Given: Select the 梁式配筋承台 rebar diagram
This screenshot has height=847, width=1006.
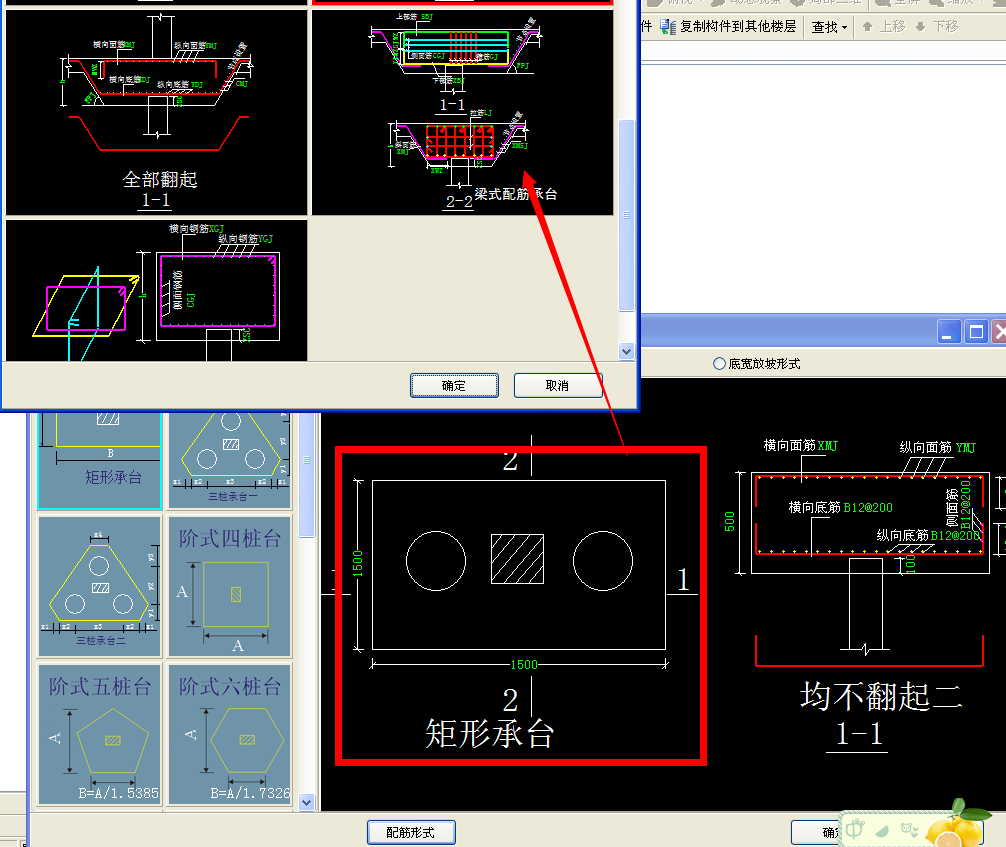Looking at the screenshot, I should pyautogui.click(x=463, y=112).
